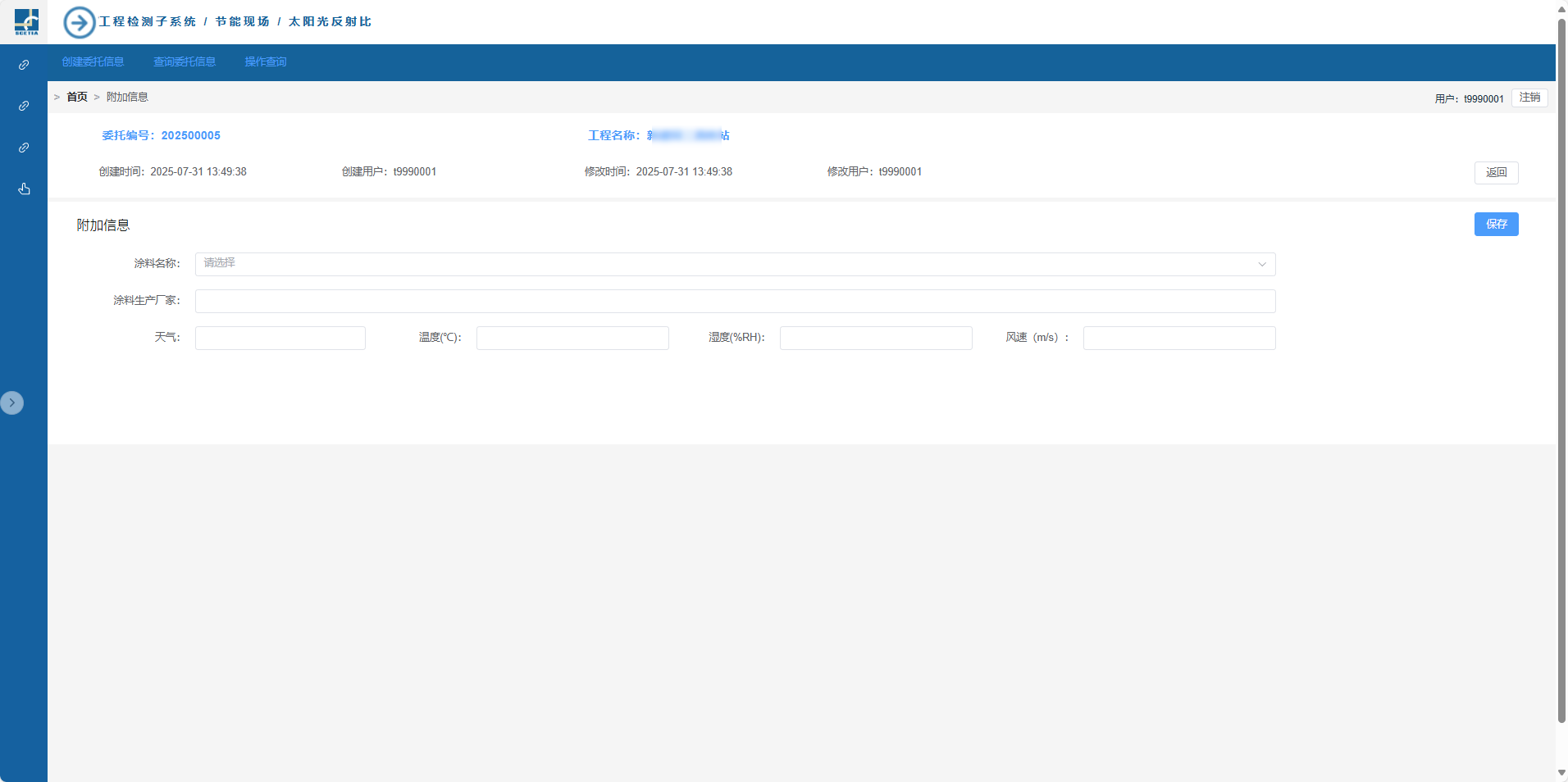The width and height of the screenshot is (1568, 782).
Task: Click the 风速 (m/s) input field
Action: [1178, 338]
